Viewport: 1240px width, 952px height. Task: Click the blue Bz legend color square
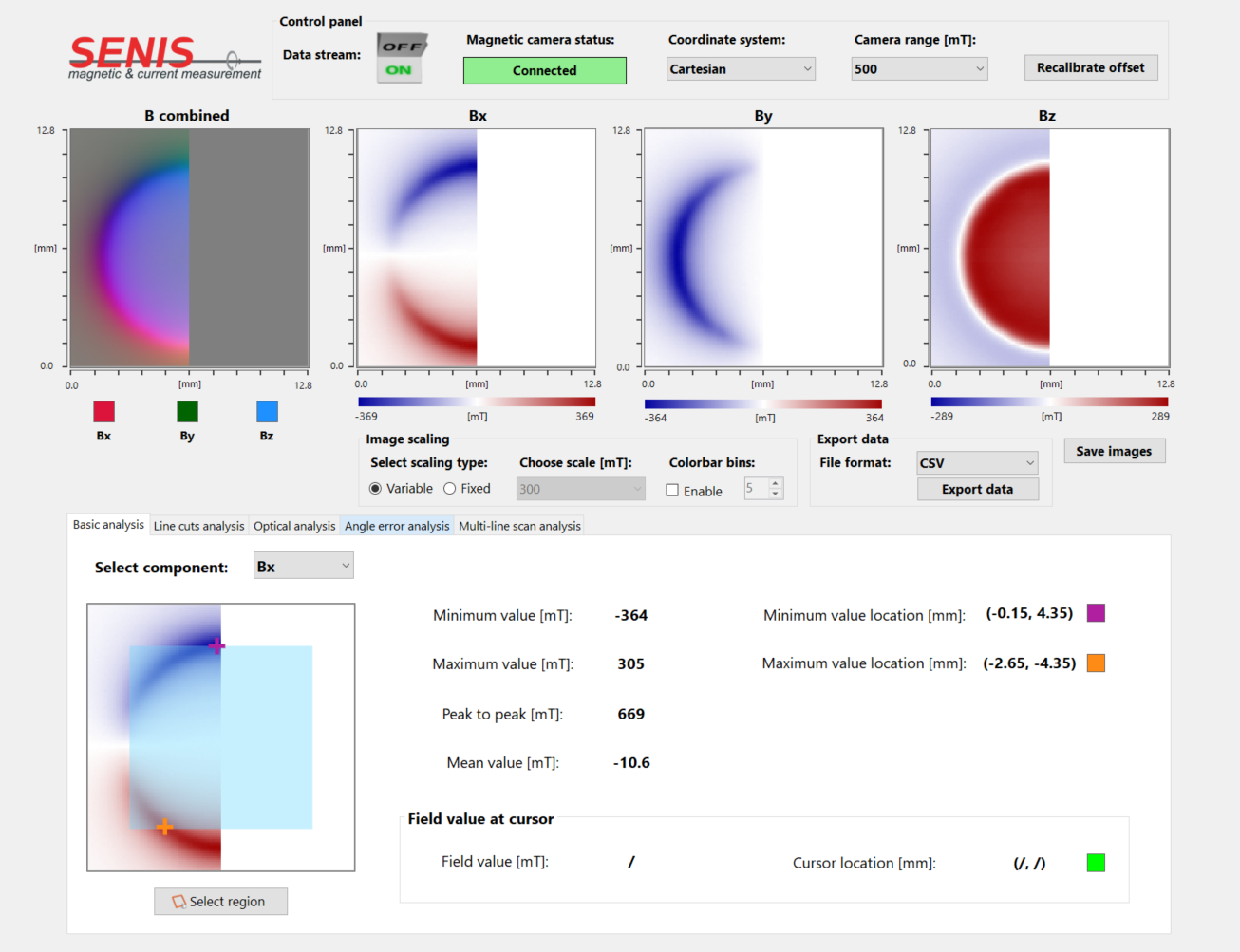click(267, 411)
